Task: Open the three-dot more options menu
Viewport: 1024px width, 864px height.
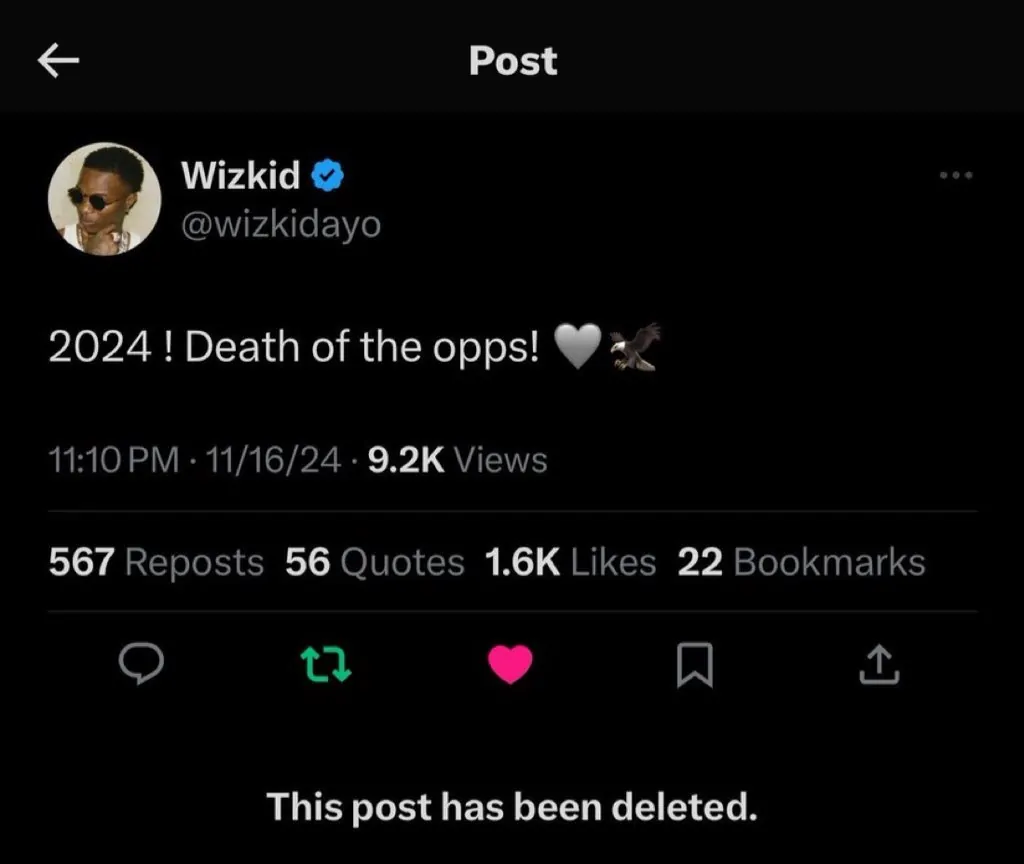Action: (956, 176)
